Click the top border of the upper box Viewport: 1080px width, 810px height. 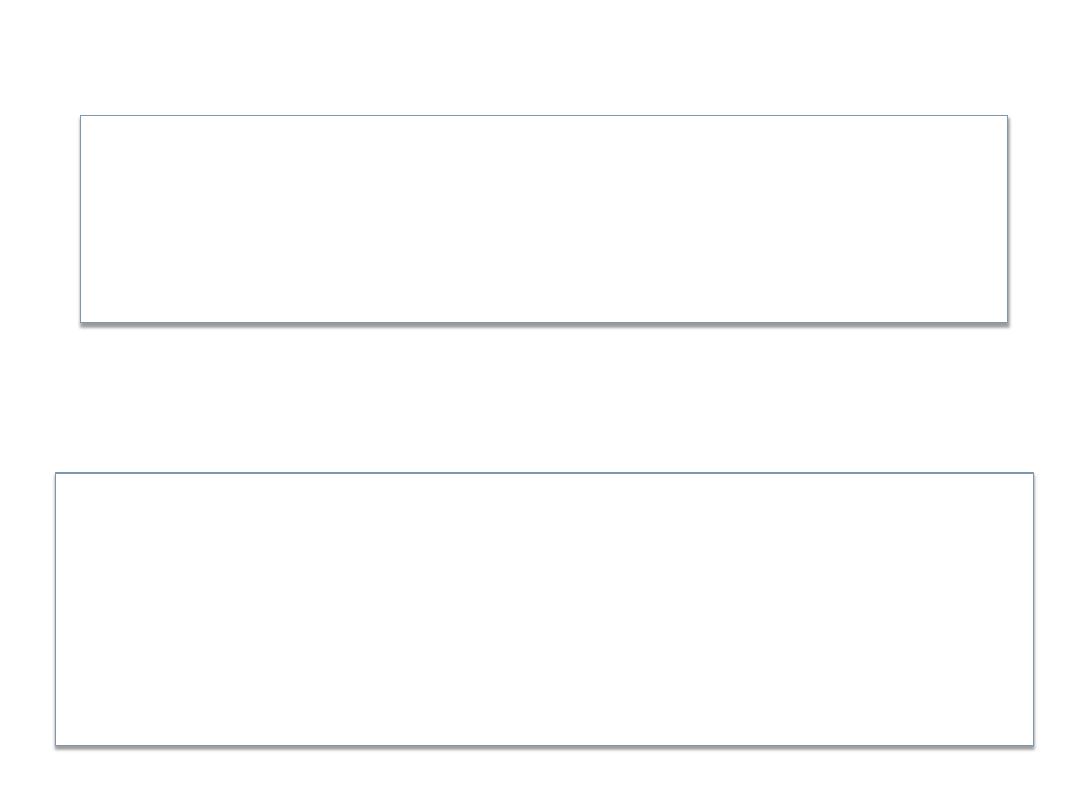tap(543, 116)
